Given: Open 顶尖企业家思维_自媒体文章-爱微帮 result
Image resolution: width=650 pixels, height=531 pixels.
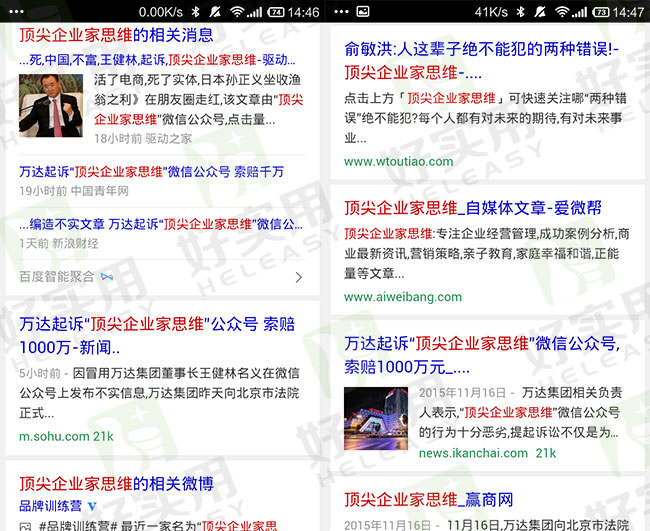Looking at the screenshot, I should coord(473,208).
